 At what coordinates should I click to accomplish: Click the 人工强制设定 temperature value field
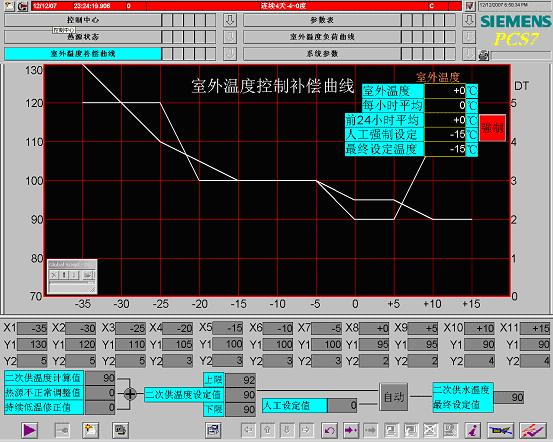click(445, 134)
